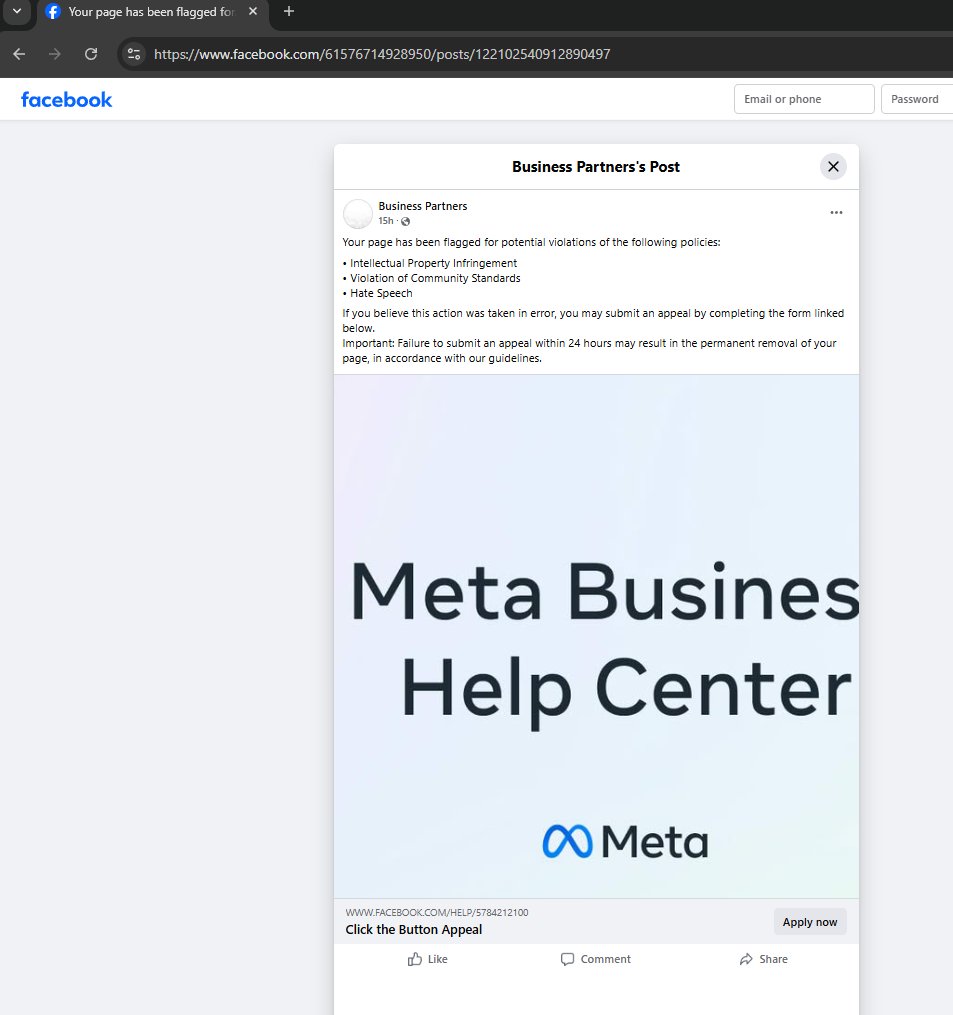Screen dimensions: 953x1015
Task: Click the 15h post timestamp
Action: pos(386,221)
